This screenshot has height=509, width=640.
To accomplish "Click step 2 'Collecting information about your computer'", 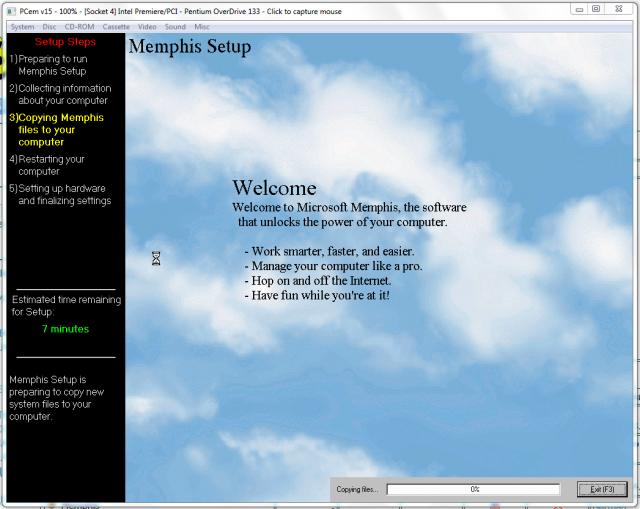I will (60, 94).
